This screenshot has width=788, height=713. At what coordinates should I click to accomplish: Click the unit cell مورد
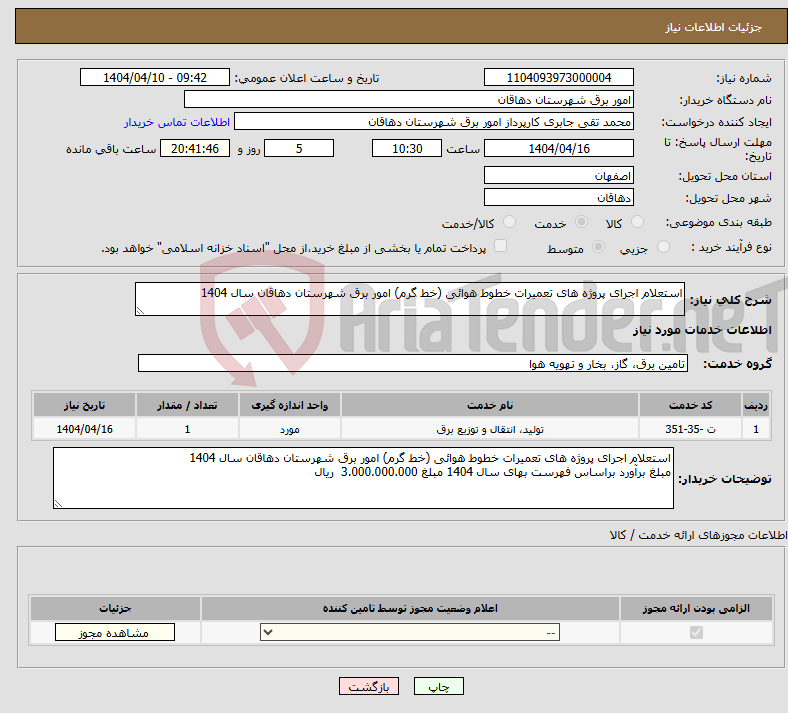[290, 429]
